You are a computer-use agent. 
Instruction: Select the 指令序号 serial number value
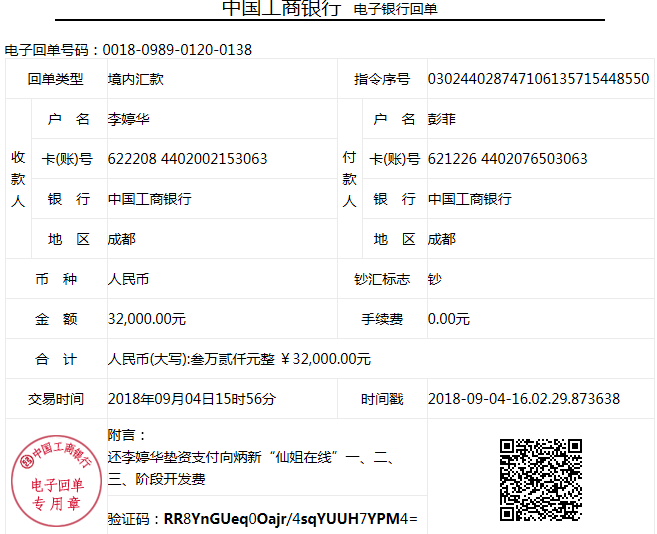538,79
